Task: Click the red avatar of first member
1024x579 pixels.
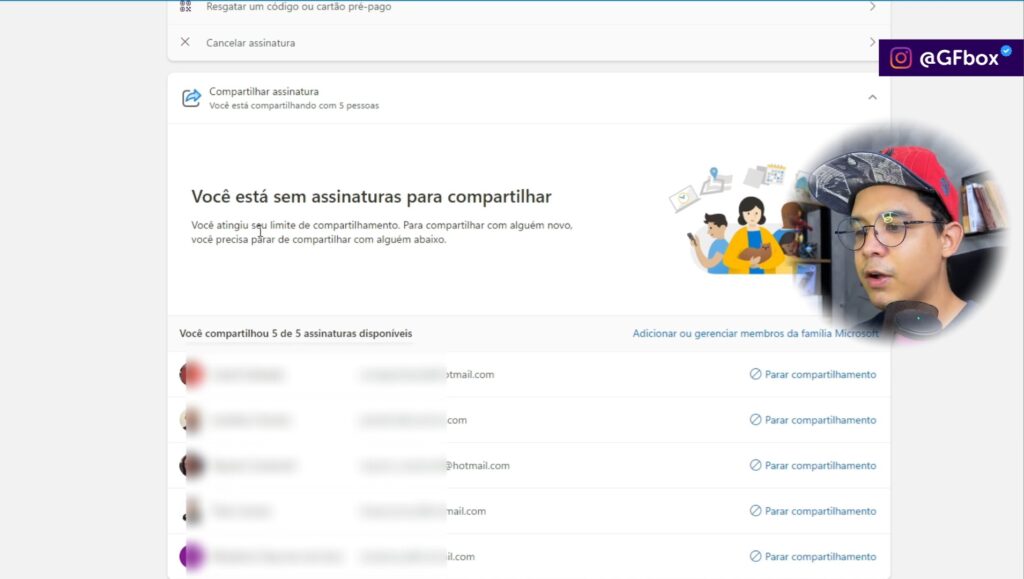Action: tap(192, 374)
